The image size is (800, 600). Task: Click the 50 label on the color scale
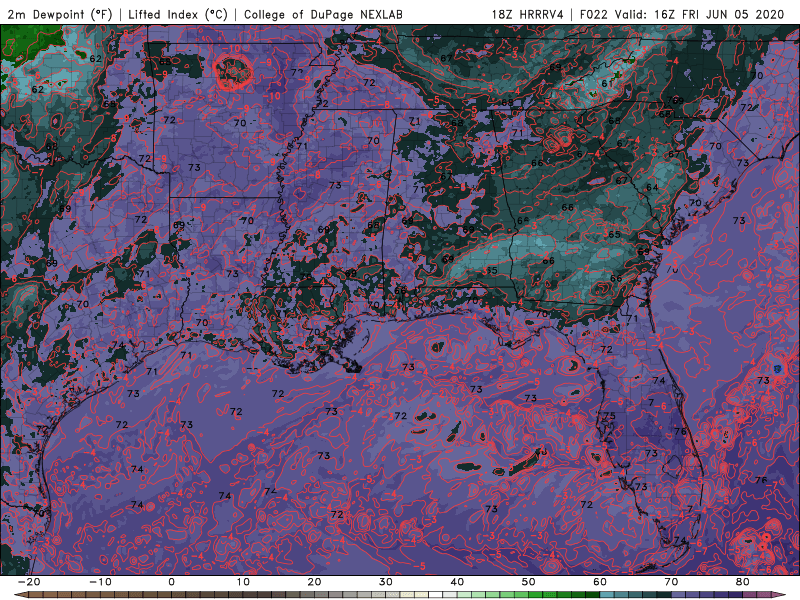point(529,582)
